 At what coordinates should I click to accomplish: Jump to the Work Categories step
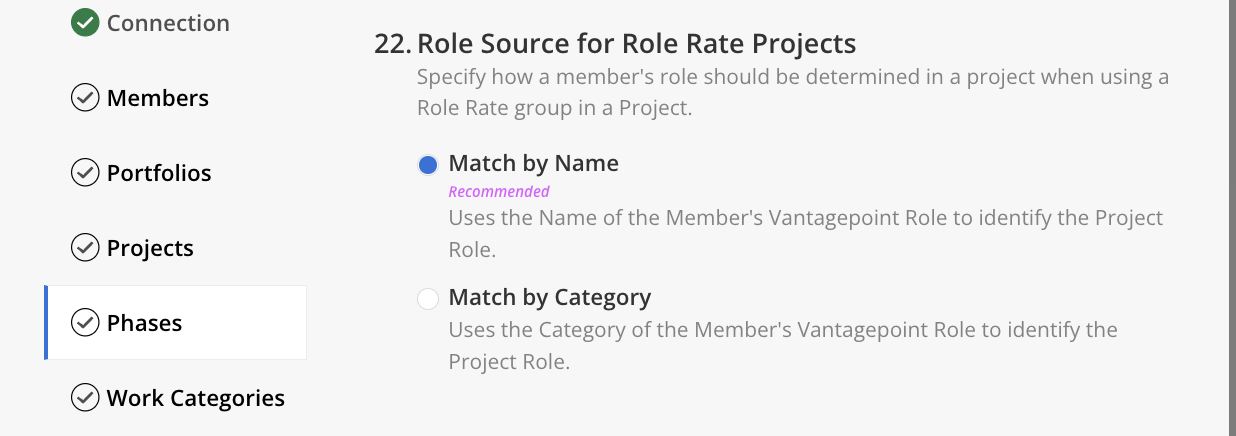(x=196, y=398)
